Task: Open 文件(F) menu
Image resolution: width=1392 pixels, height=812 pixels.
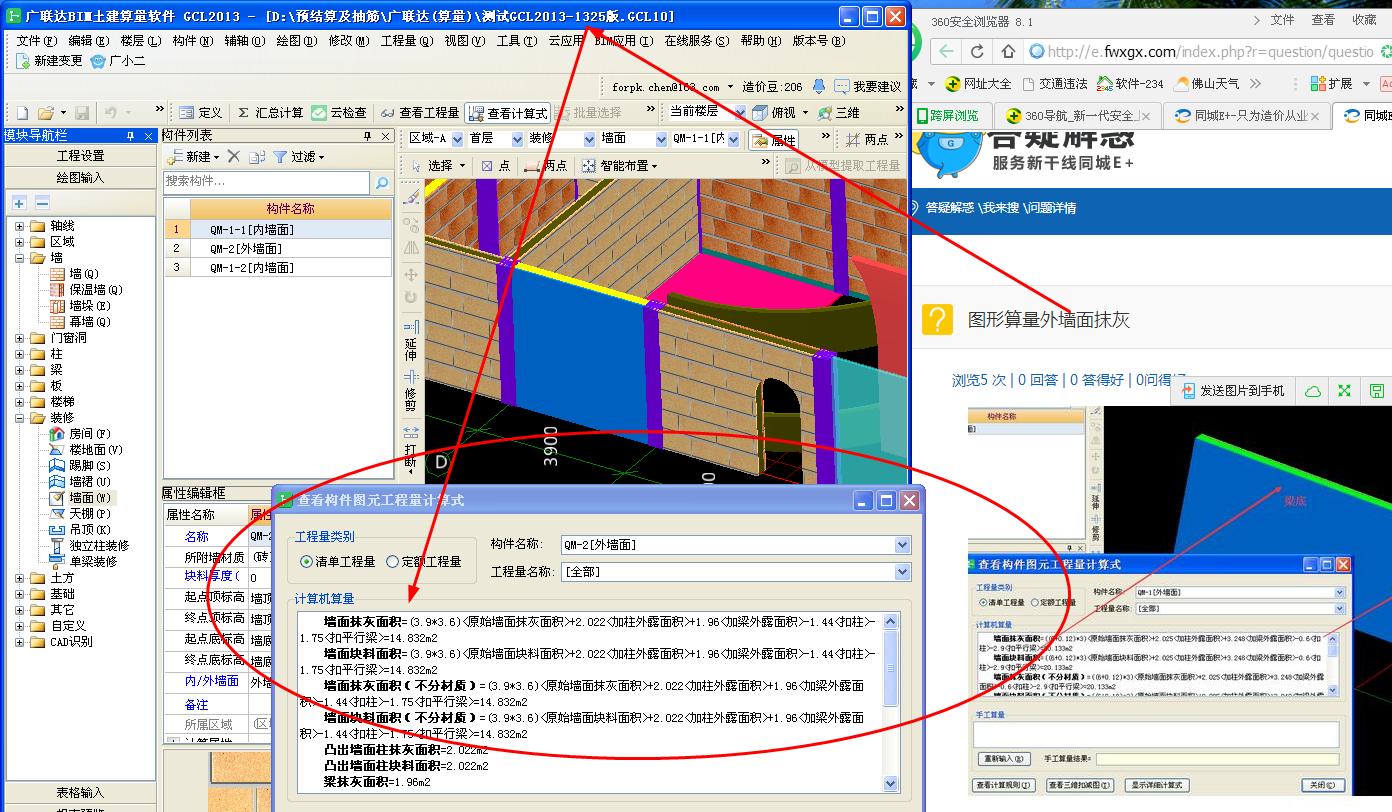Action: (x=35, y=41)
